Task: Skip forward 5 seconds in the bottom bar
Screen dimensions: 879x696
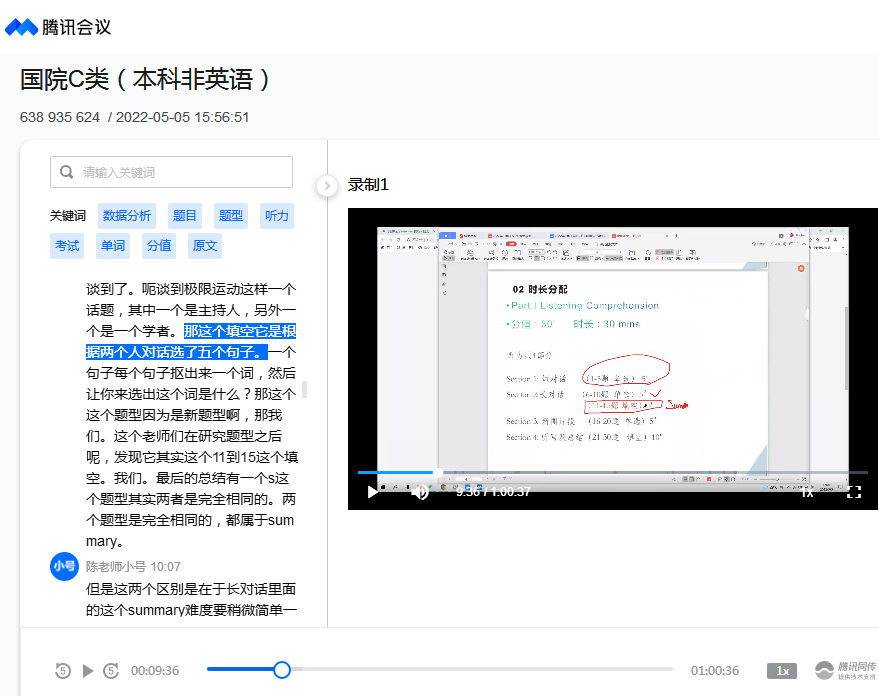Action: pos(111,671)
